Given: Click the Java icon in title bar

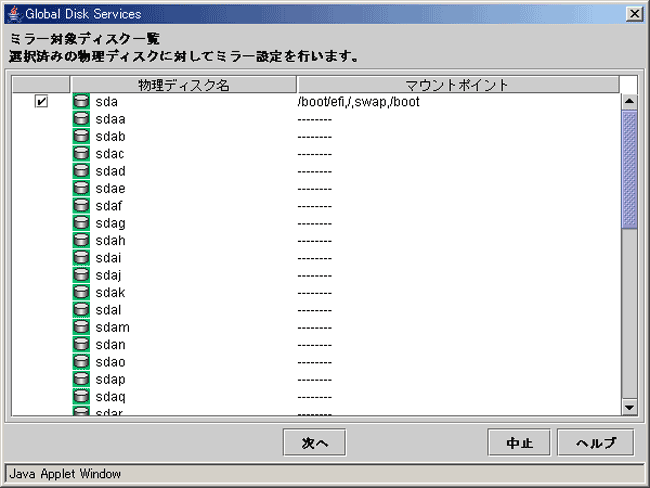Looking at the screenshot, I should point(15,14).
